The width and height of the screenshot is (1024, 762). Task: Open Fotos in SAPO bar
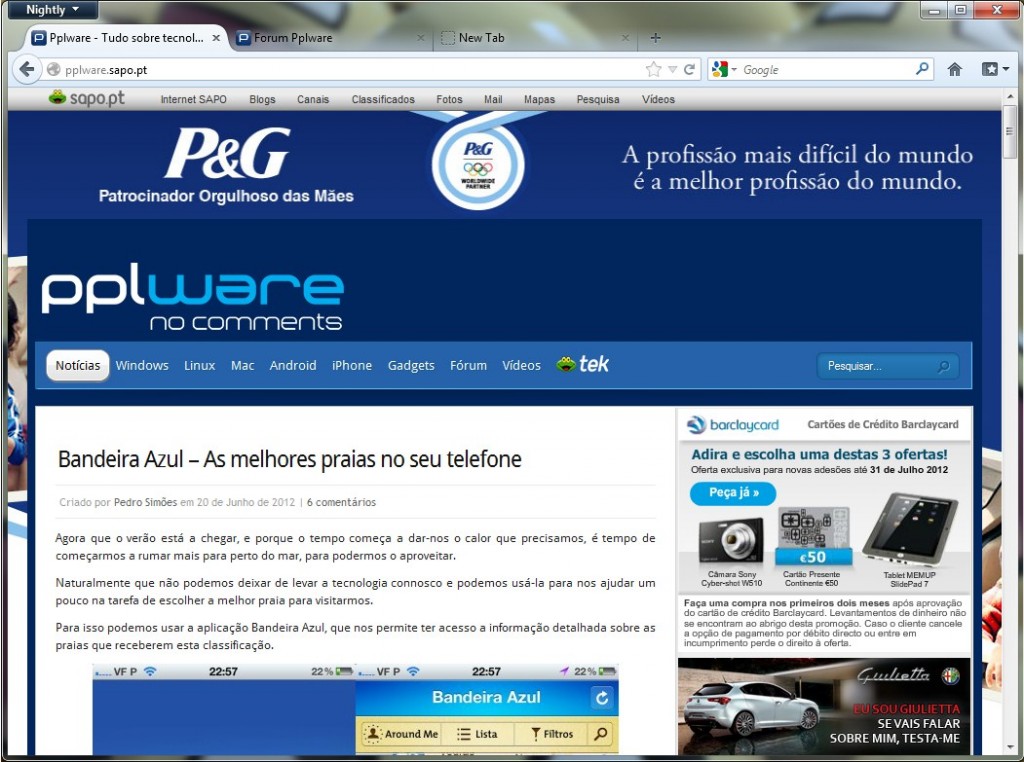449,99
